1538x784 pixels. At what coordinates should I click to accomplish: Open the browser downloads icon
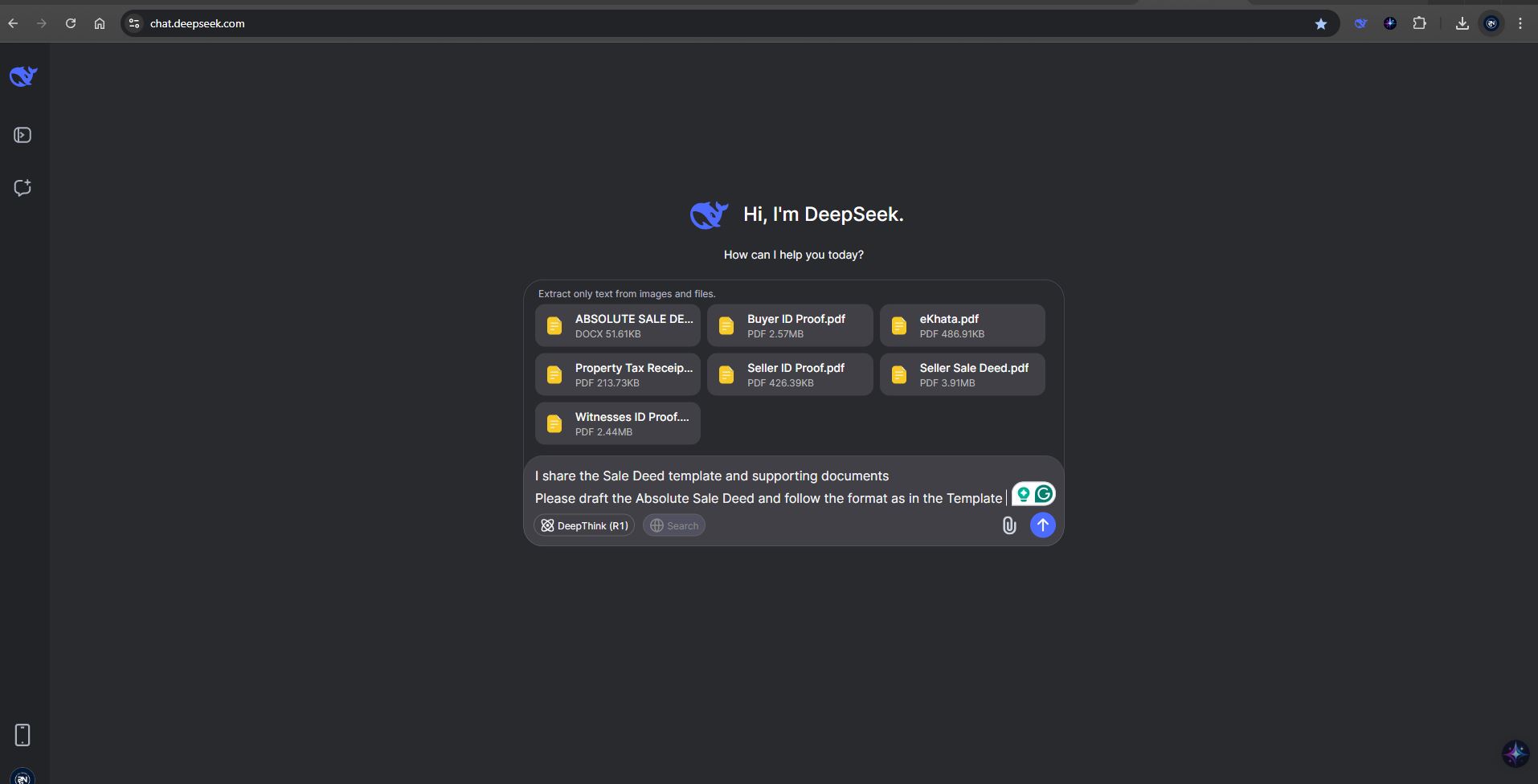tap(1462, 23)
